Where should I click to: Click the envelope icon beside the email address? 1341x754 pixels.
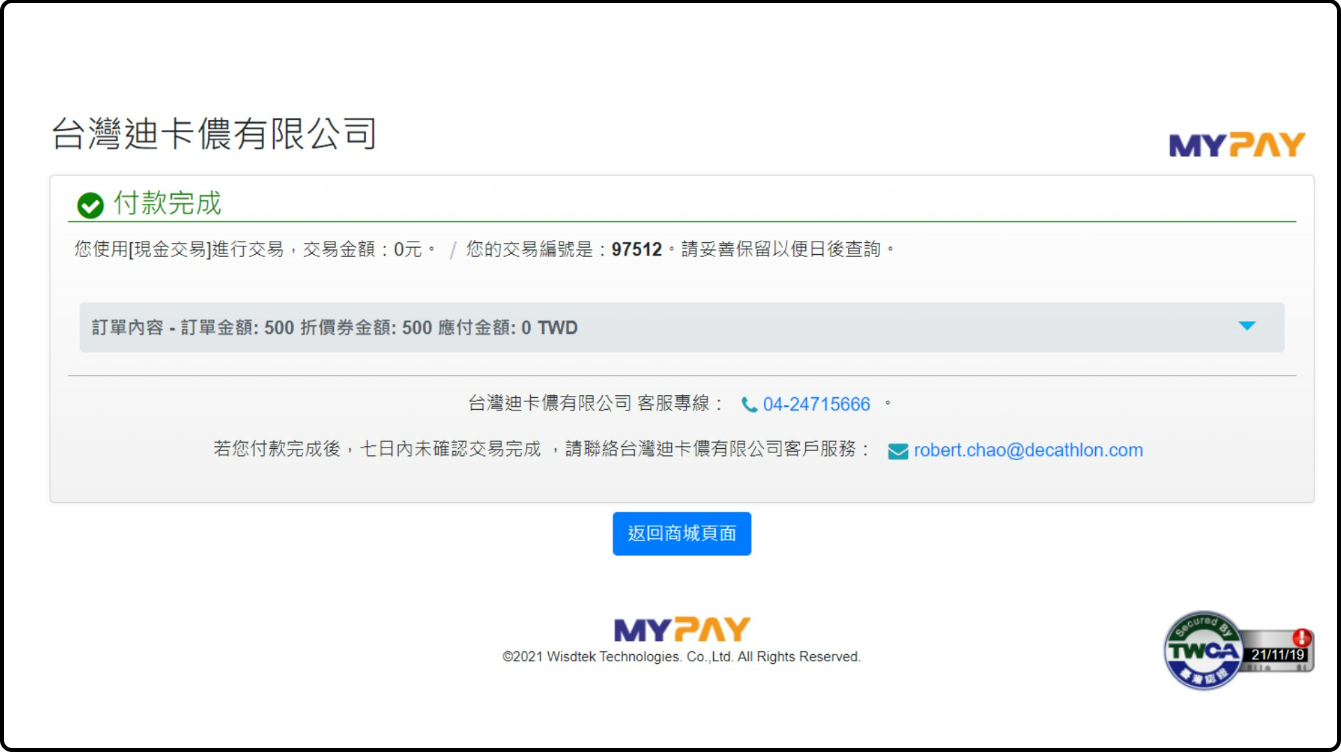click(x=898, y=451)
